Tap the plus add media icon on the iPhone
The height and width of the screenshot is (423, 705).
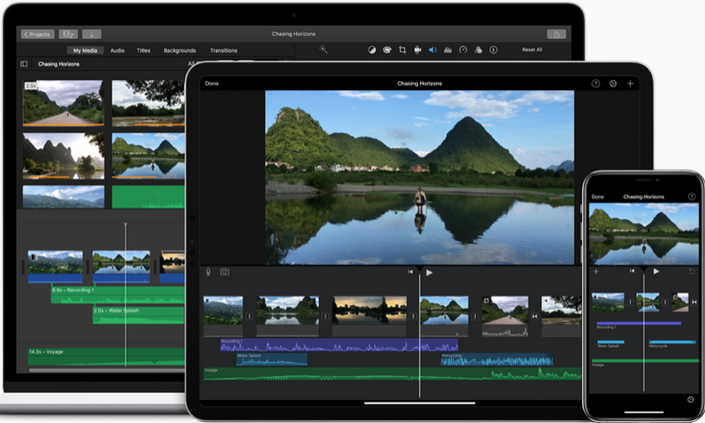(x=596, y=271)
